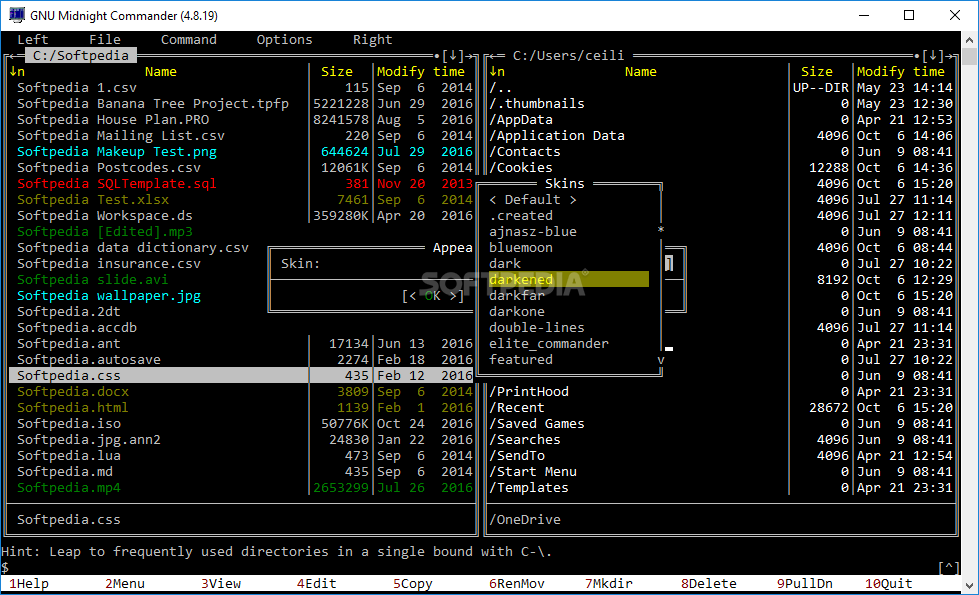Click the left panel history arrow [↓]
This screenshot has height=595, width=979.
[453, 56]
